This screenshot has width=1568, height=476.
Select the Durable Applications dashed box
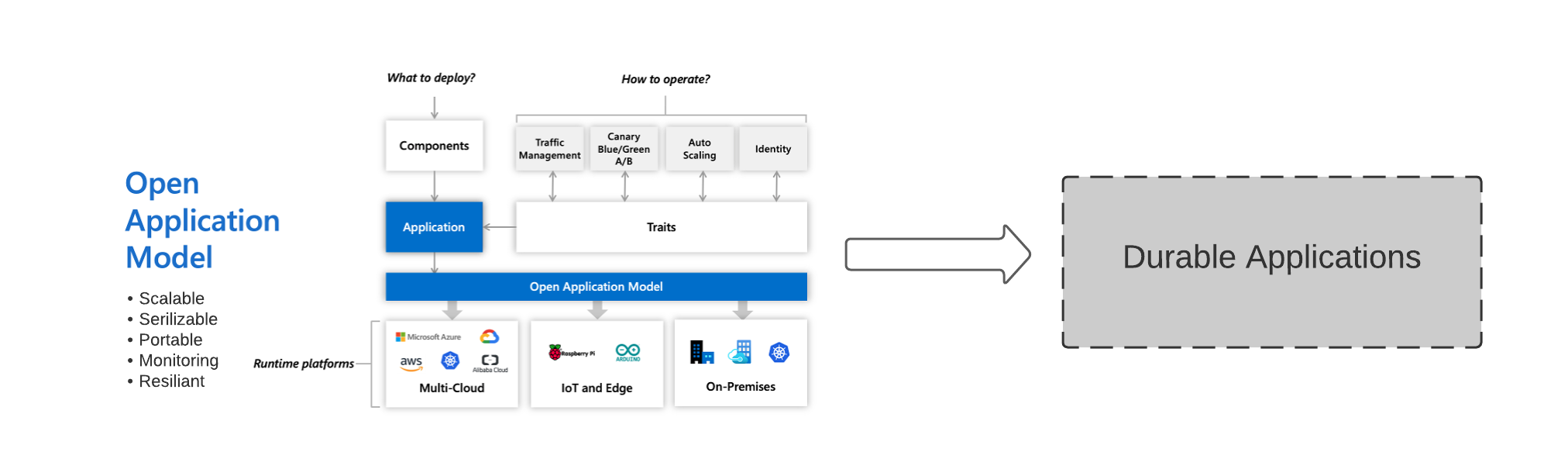[x=1272, y=262]
